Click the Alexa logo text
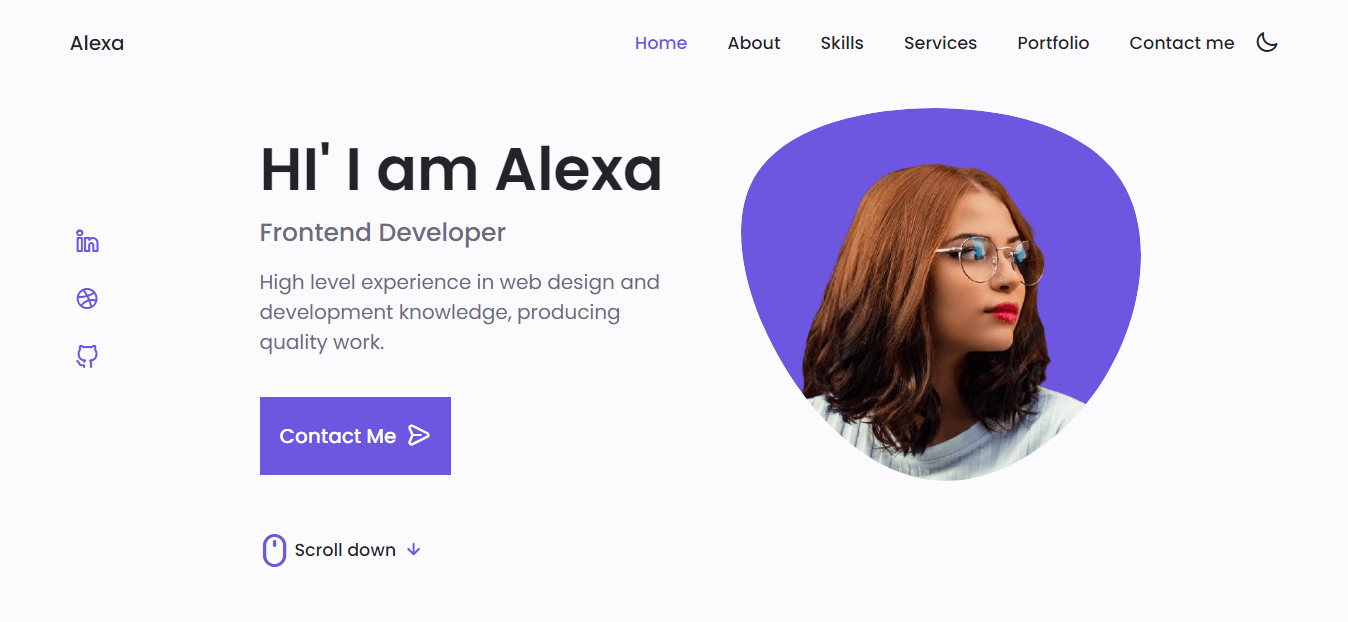 click(97, 43)
